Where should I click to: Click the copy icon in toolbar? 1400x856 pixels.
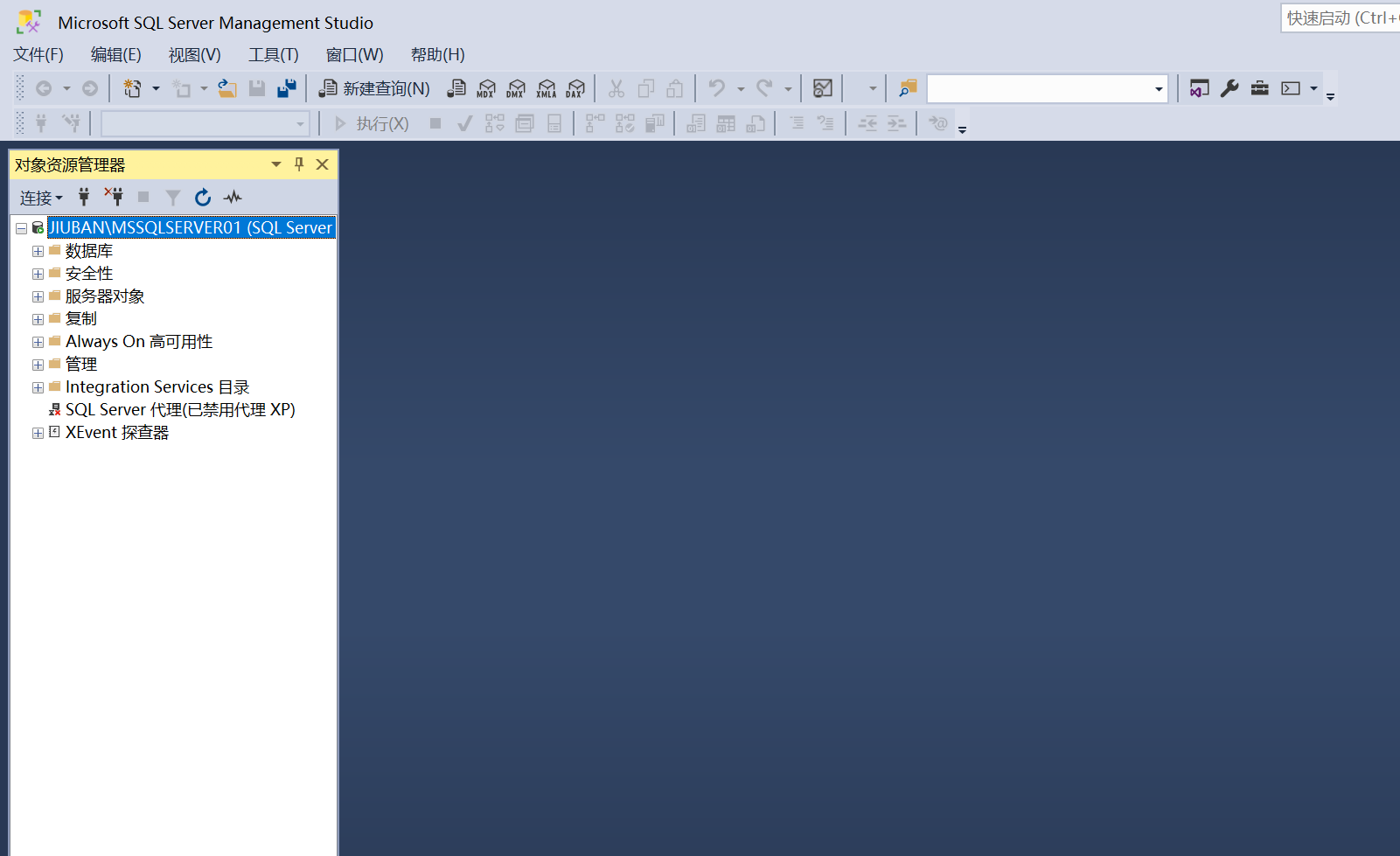tap(646, 88)
